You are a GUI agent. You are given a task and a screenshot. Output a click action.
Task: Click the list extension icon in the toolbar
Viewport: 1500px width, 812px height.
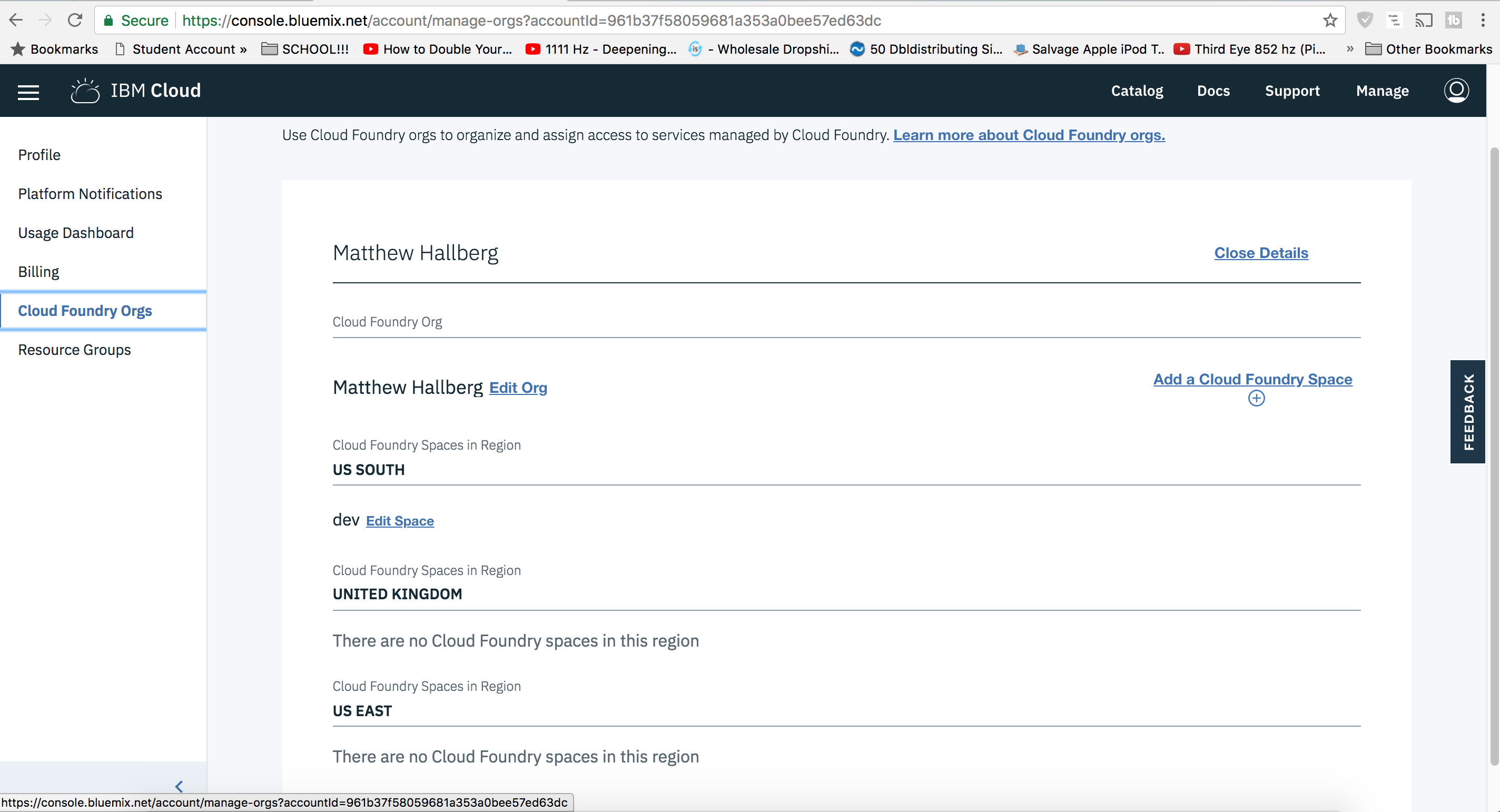click(x=1395, y=21)
